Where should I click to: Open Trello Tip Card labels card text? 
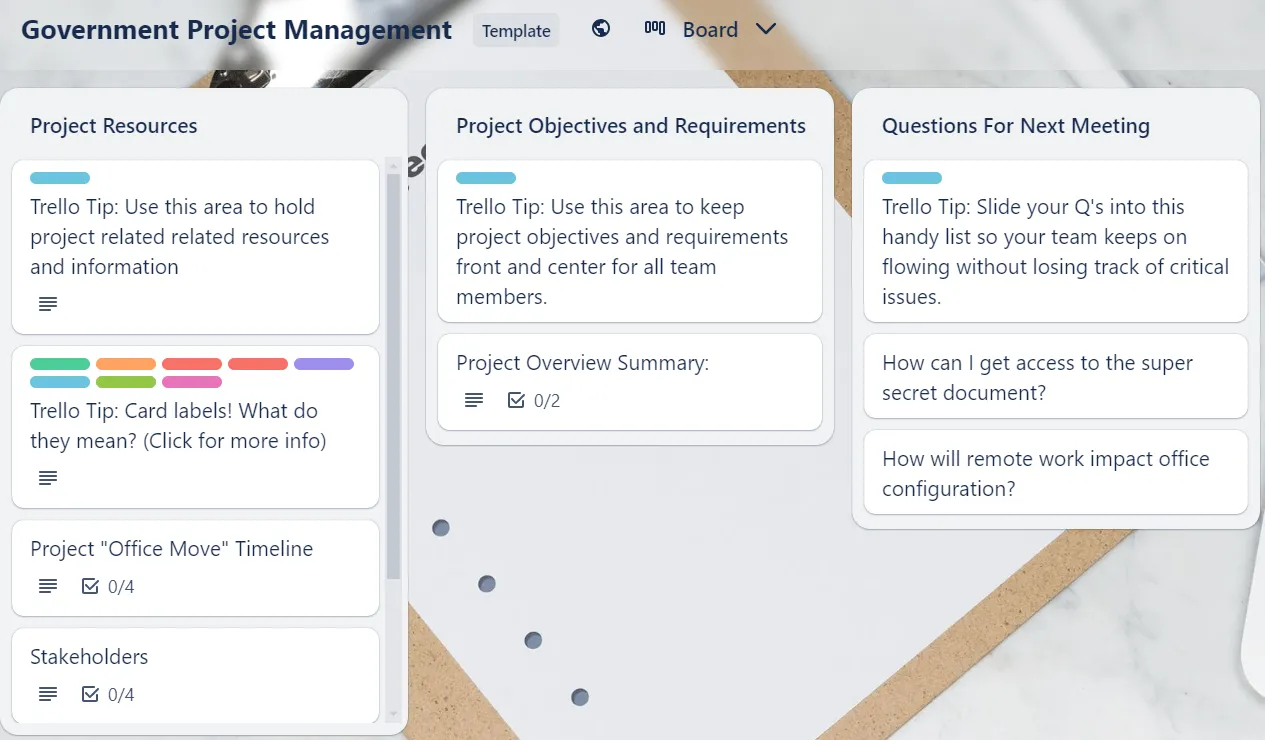(178, 426)
